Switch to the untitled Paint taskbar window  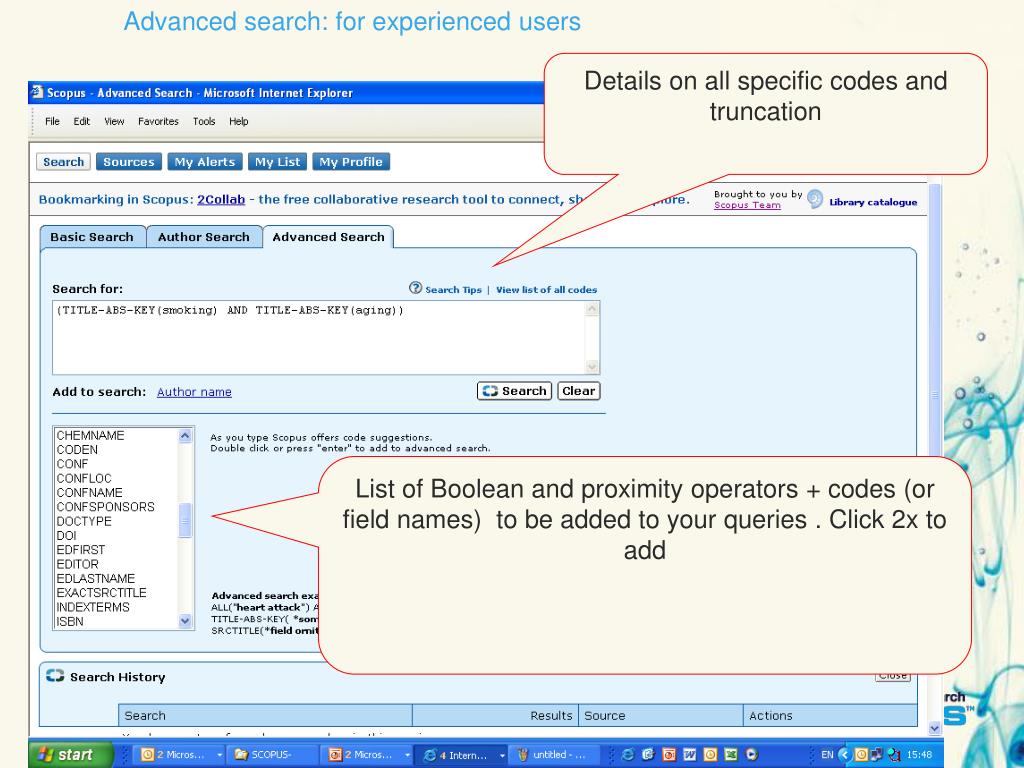pos(556,754)
